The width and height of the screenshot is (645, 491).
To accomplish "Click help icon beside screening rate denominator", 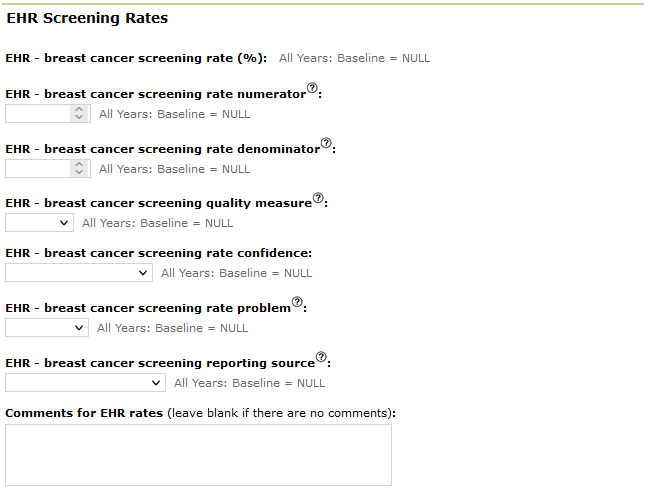I will pos(326,144).
